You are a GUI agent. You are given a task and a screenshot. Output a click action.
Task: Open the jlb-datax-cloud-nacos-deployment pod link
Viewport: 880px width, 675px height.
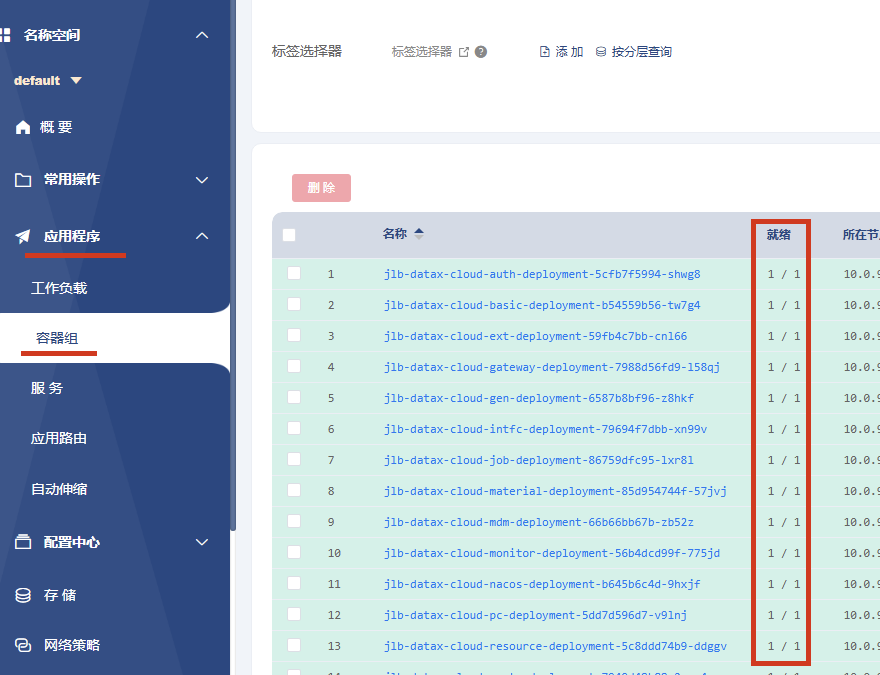click(x=542, y=584)
